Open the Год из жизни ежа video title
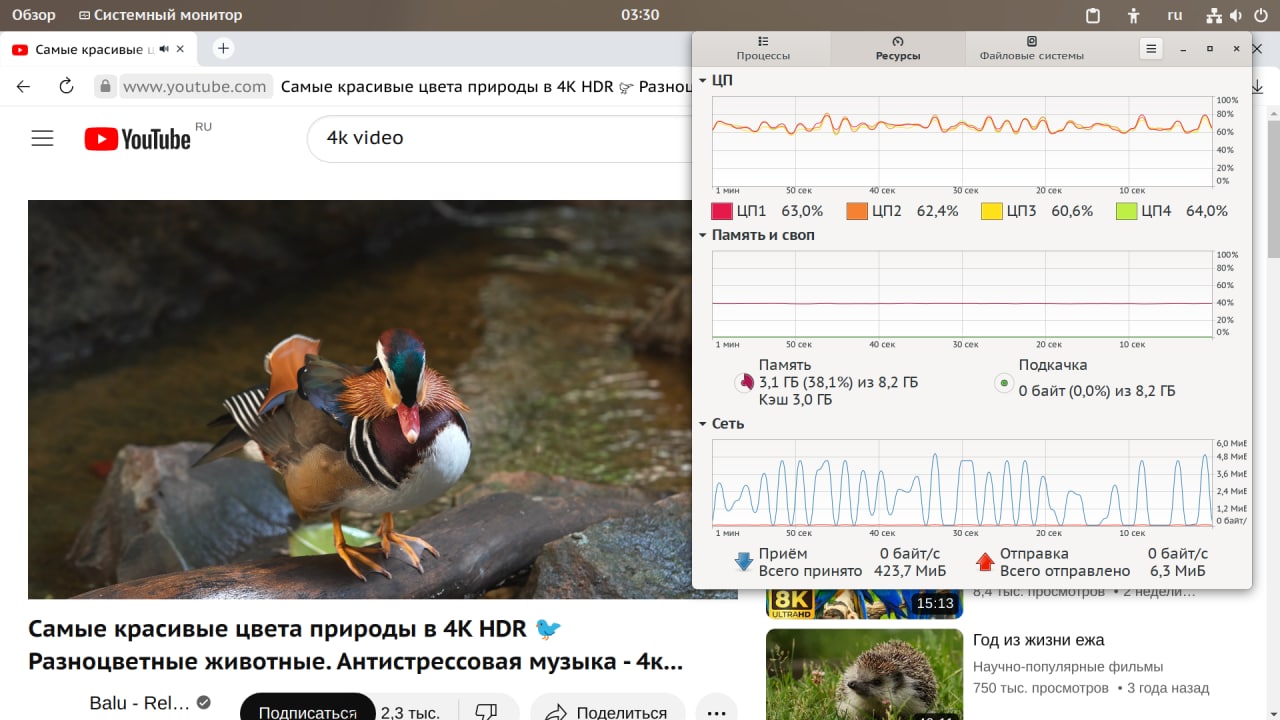1280x720 pixels. [x=1039, y=640]
